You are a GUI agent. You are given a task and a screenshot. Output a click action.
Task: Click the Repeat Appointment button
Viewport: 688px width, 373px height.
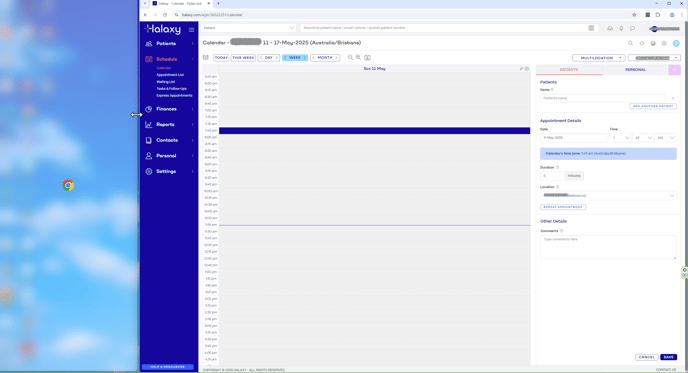coord(563,207)
